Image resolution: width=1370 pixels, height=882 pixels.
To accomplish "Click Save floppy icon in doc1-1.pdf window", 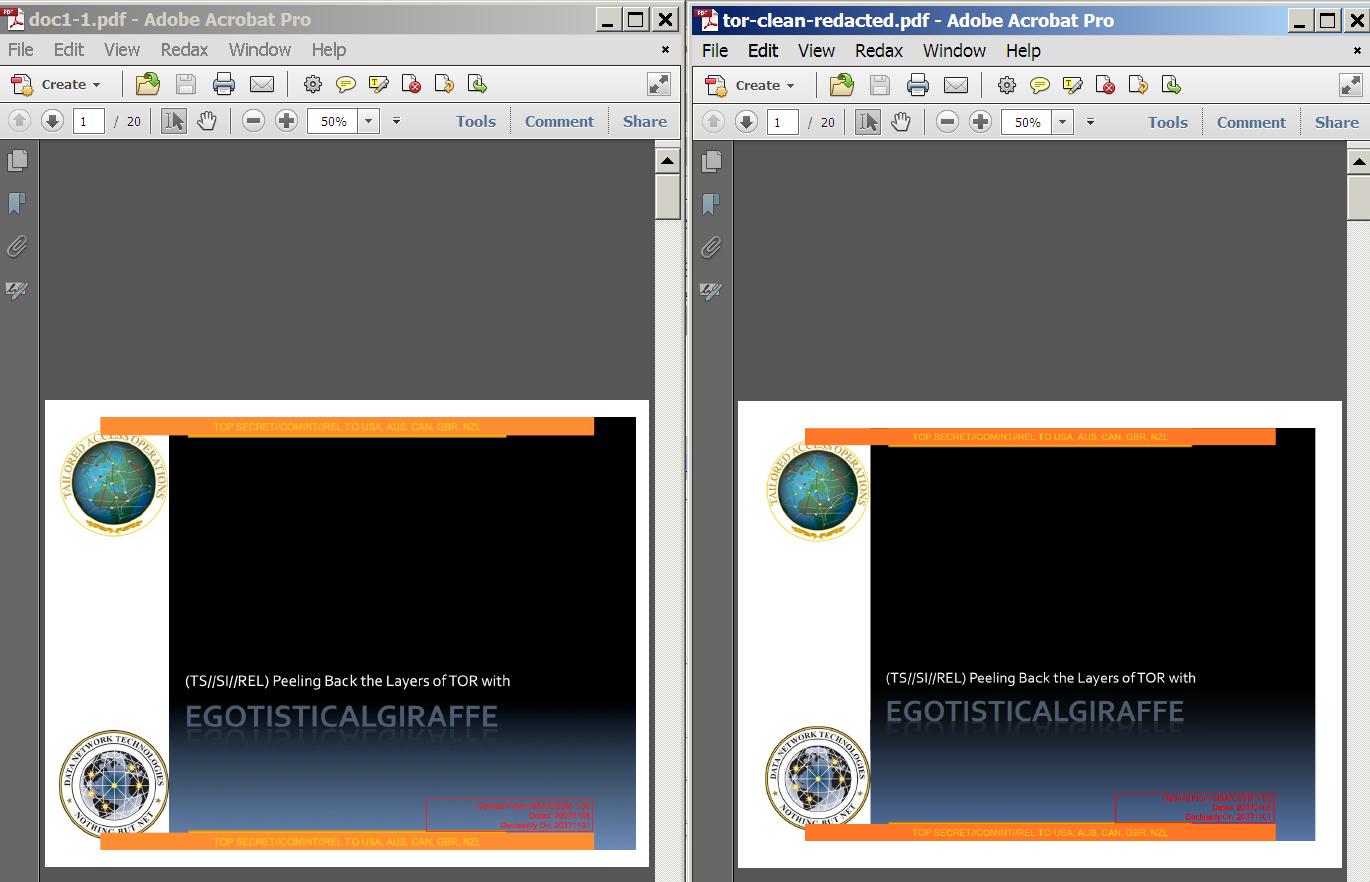I will pyautogui.click(x=186, y=85).
